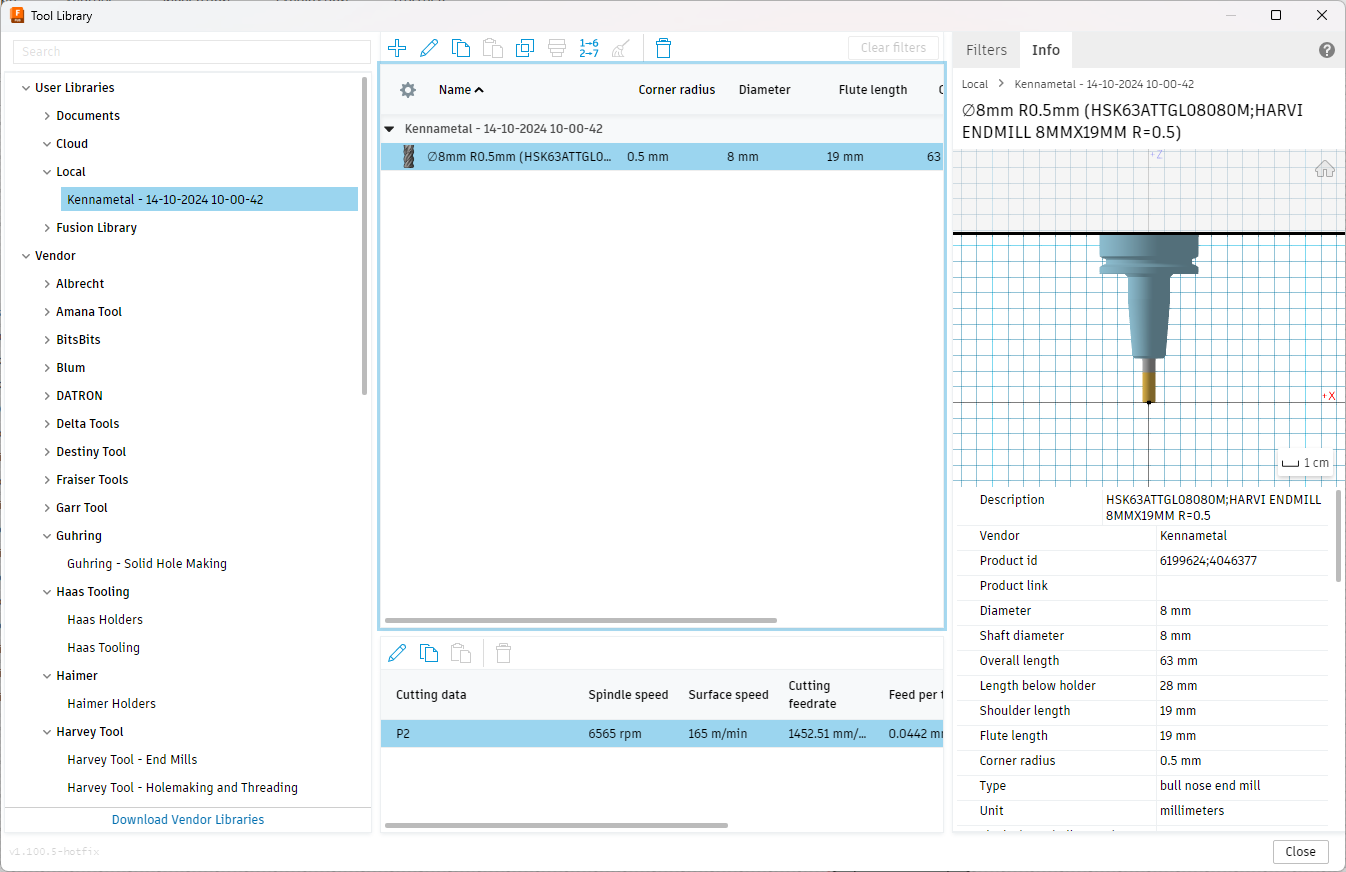Select Kennametal - 14-10-2024 10-00-42 library

pyautogui.click(x=209, y=200)
